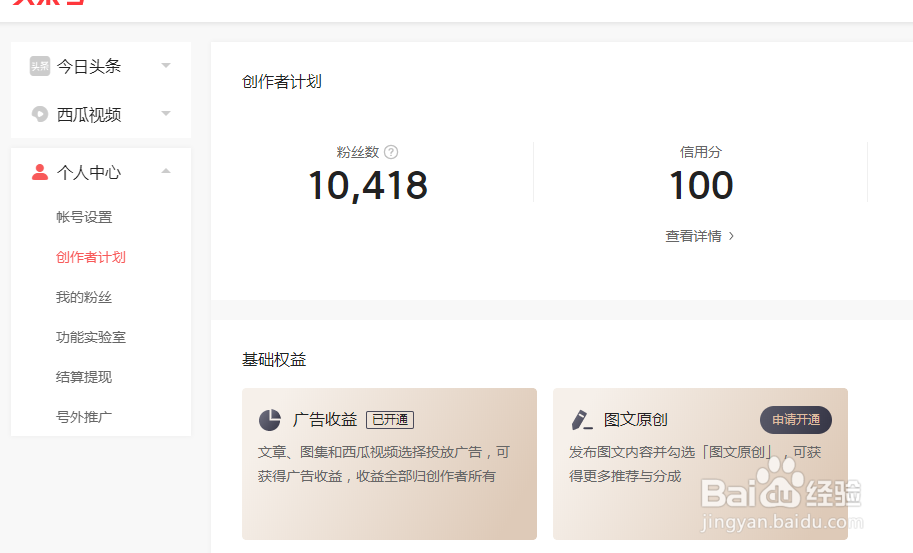
Task: Click the pie chart icon on 广告收益 card
Action: coord(270,420)
